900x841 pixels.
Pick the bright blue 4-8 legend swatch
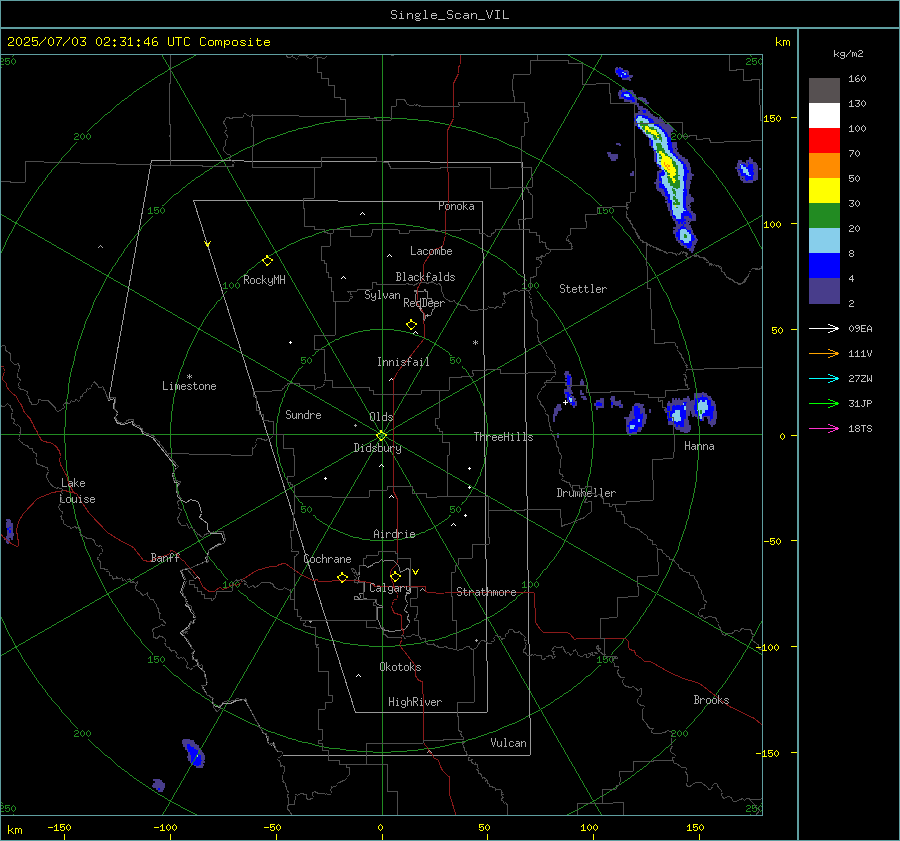click(824, 266)
